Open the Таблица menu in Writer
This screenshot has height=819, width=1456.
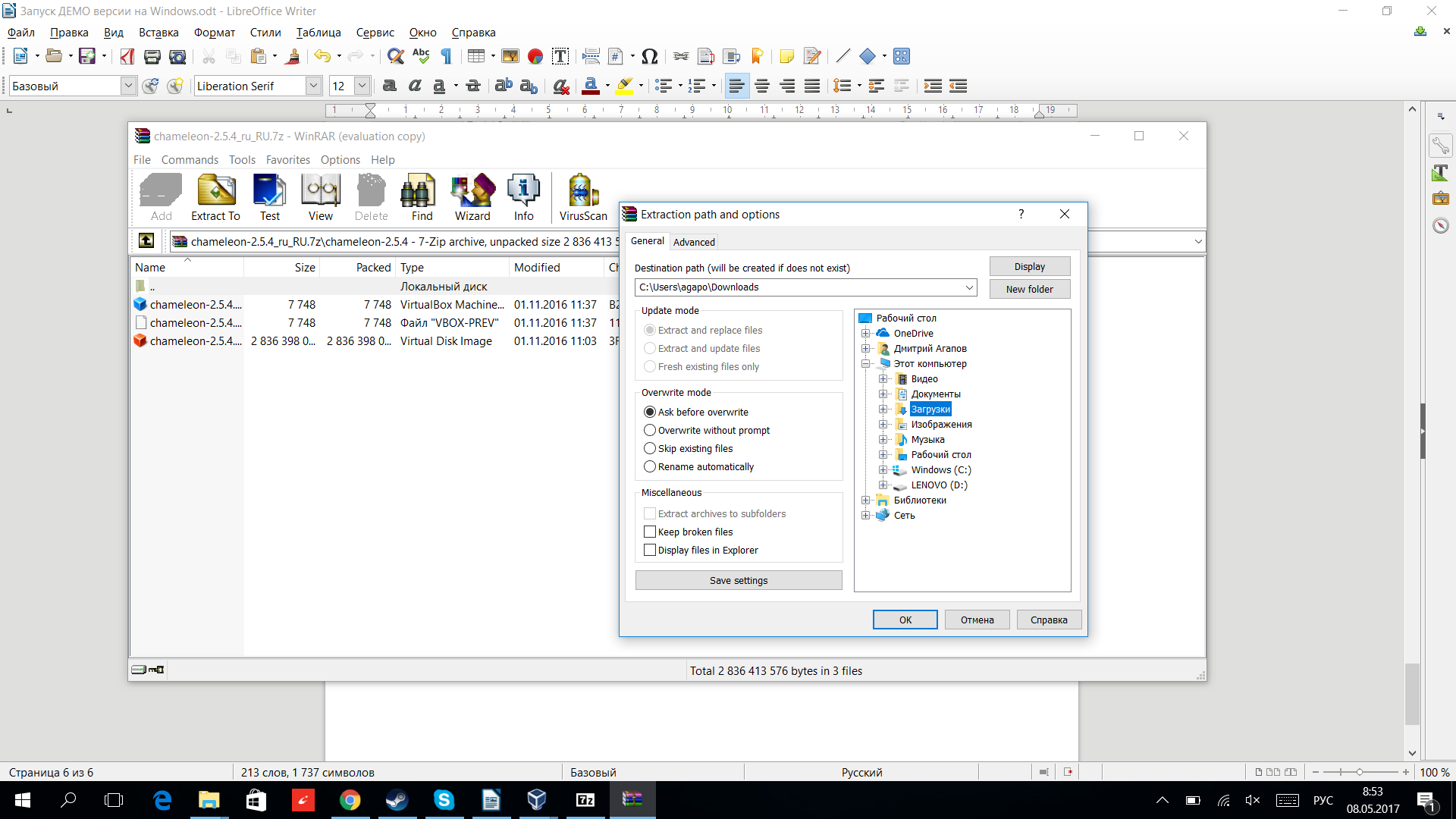click(318, 33)
